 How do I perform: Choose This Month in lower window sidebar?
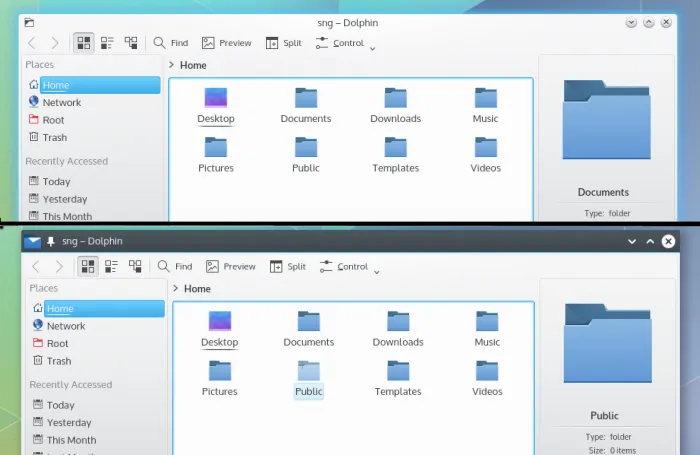(x=71, y=440)
